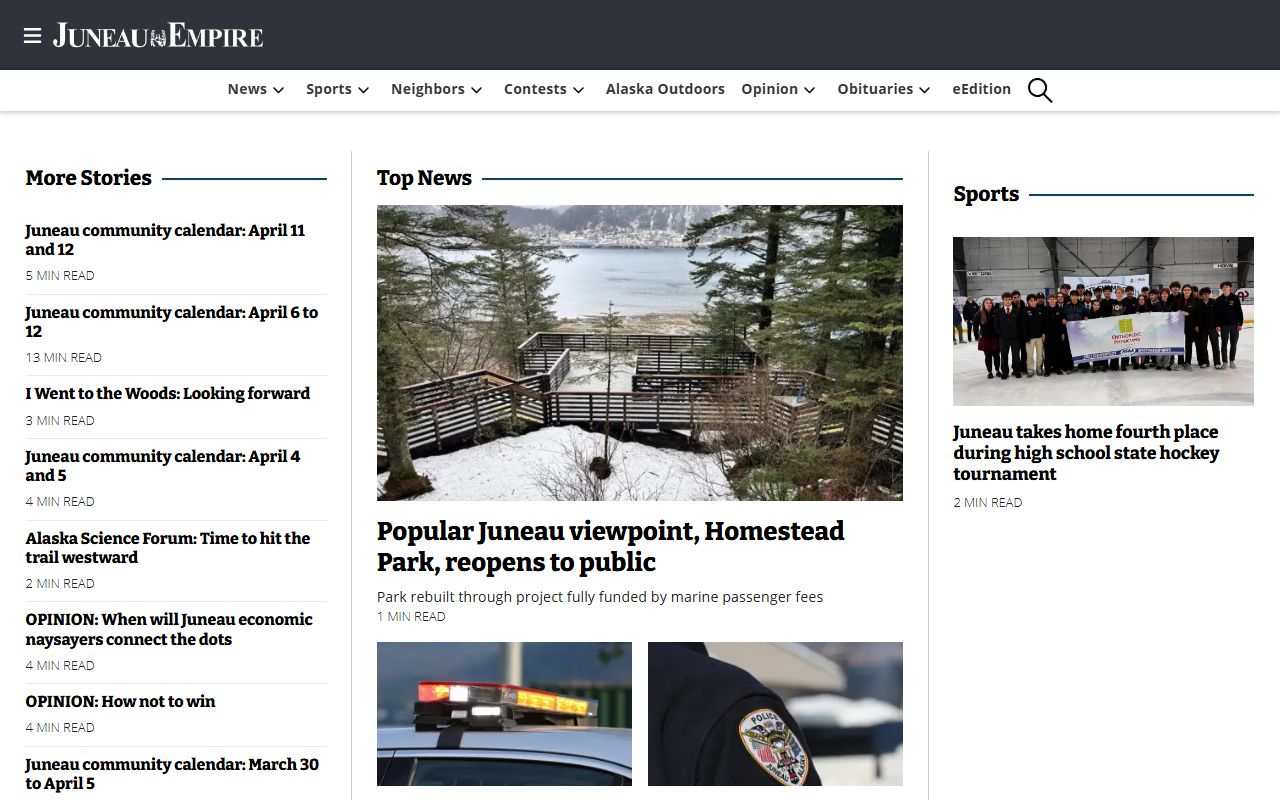
Task: Expand the Obituaries dropdown menu
Action: (x=883, y=89)
